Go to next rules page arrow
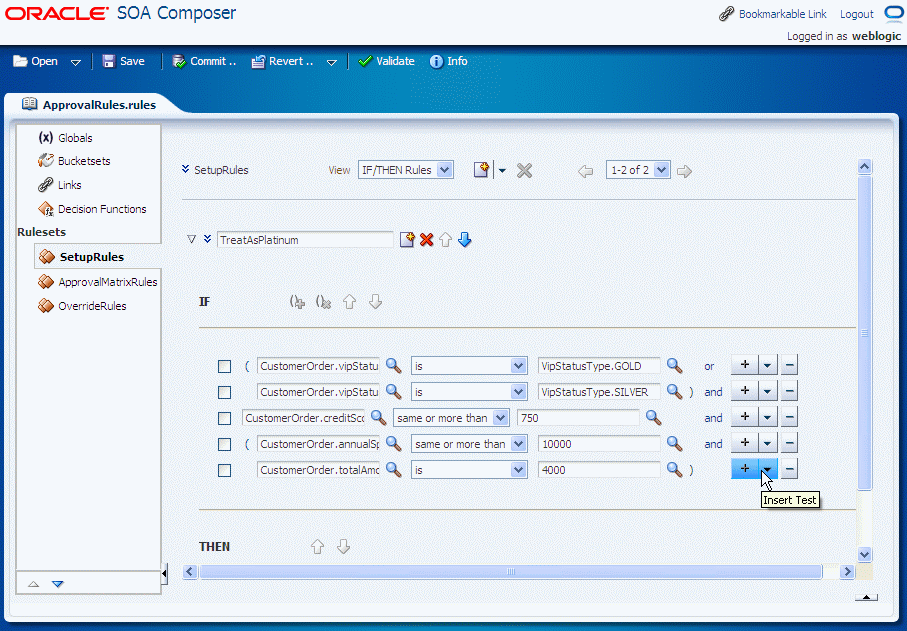The image size is (907, 631). [684, 171]
